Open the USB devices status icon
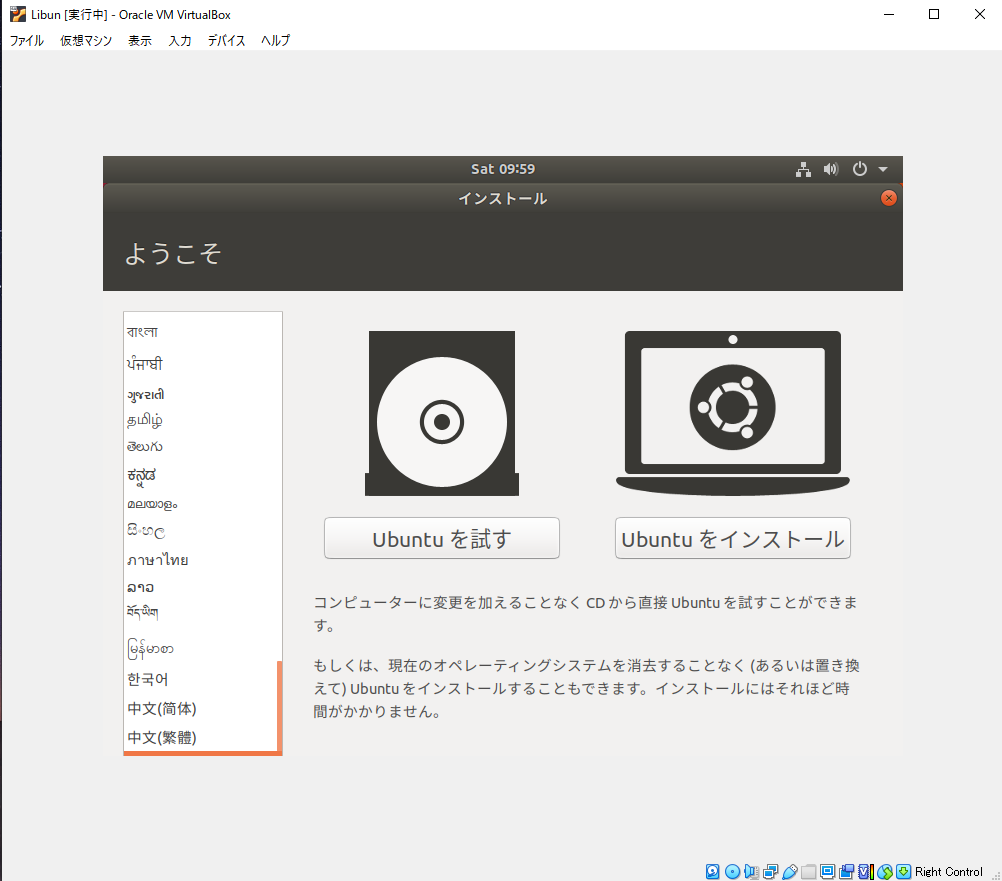This screenshot has height=881, width=1002. click(x=790, y=871)
